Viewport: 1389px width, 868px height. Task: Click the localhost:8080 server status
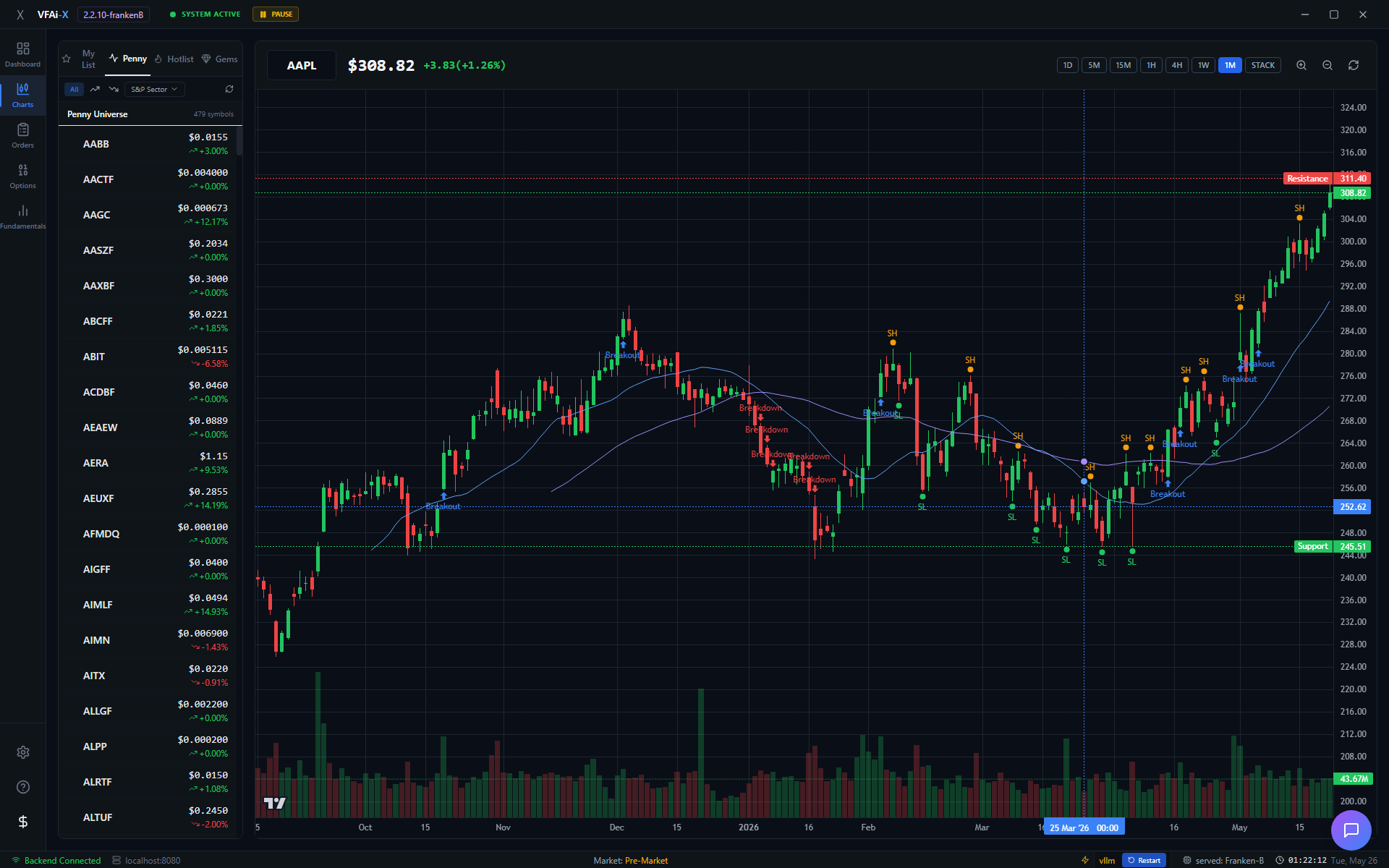click(x=146, y=860)
